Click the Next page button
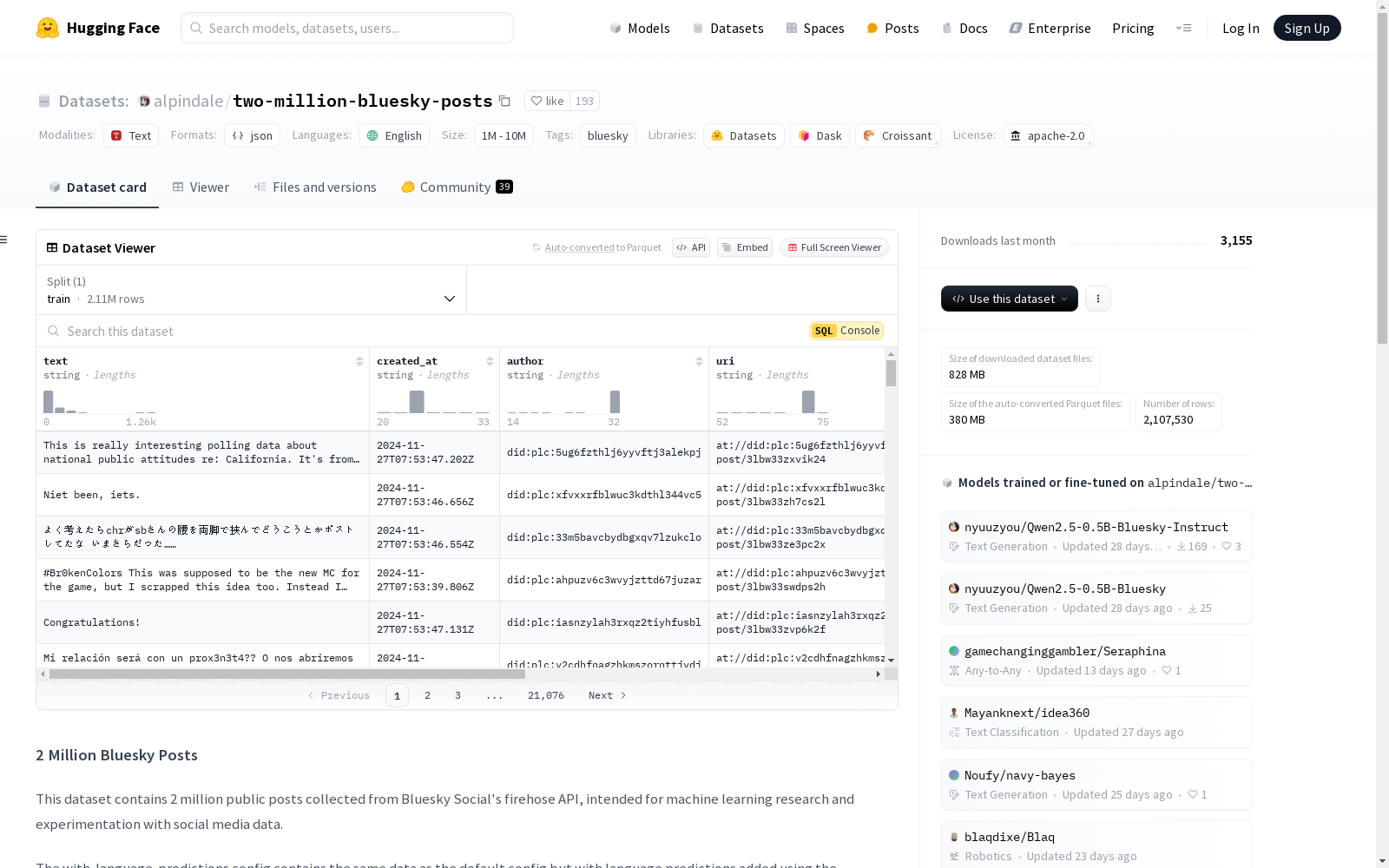Image resolution: width=1389 pixels, height=868 pixels. [607, 695]
